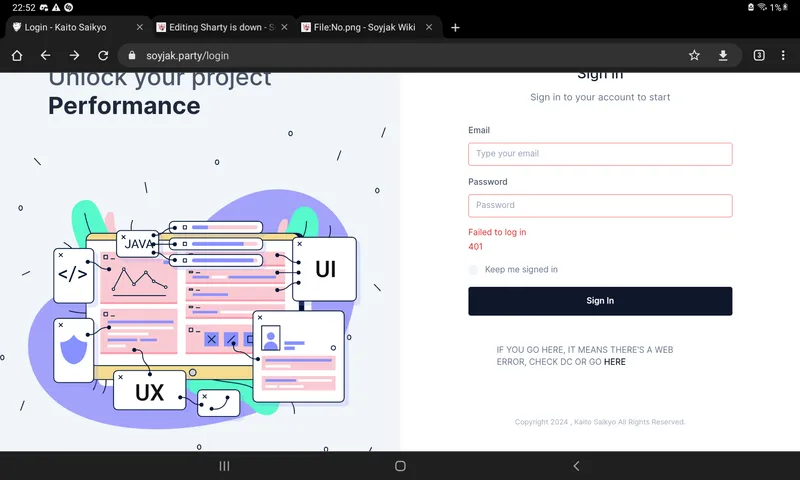Bookmark this page with the star icon
Viewport: 800px width, 480px height.
(694, 55)
